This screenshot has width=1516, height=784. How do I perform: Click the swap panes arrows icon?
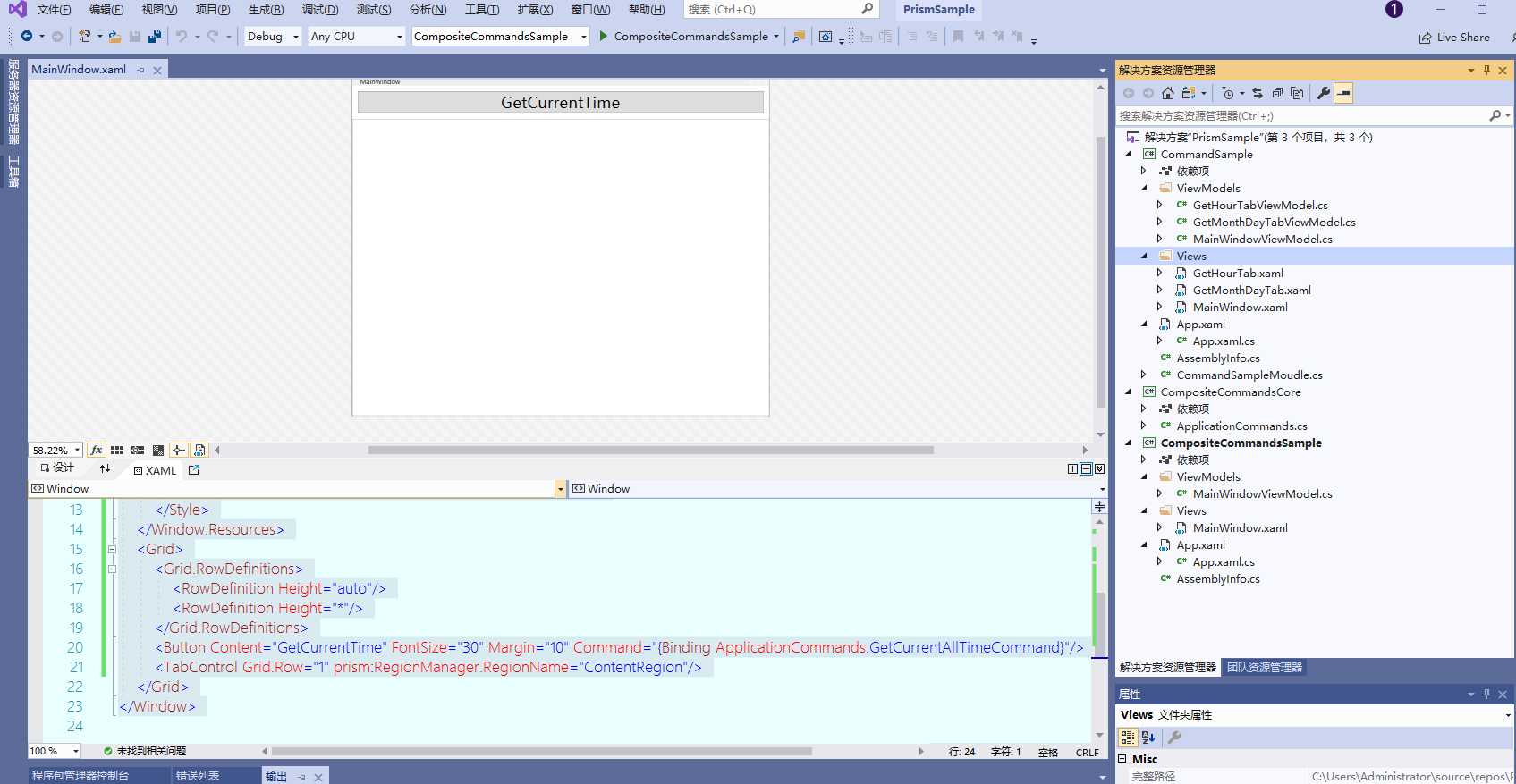[x=106, y=468]
